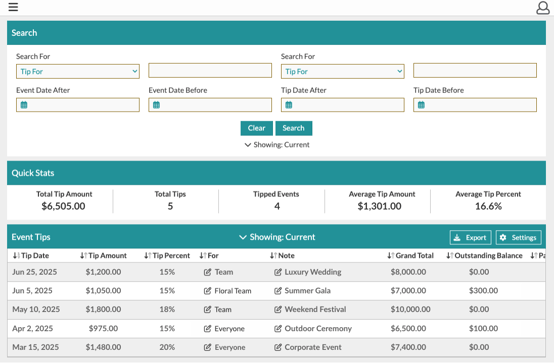This screenshot has height=363, width=554.
Task: Click calendar icon in Tip Date After
Action: pos(289,105)
